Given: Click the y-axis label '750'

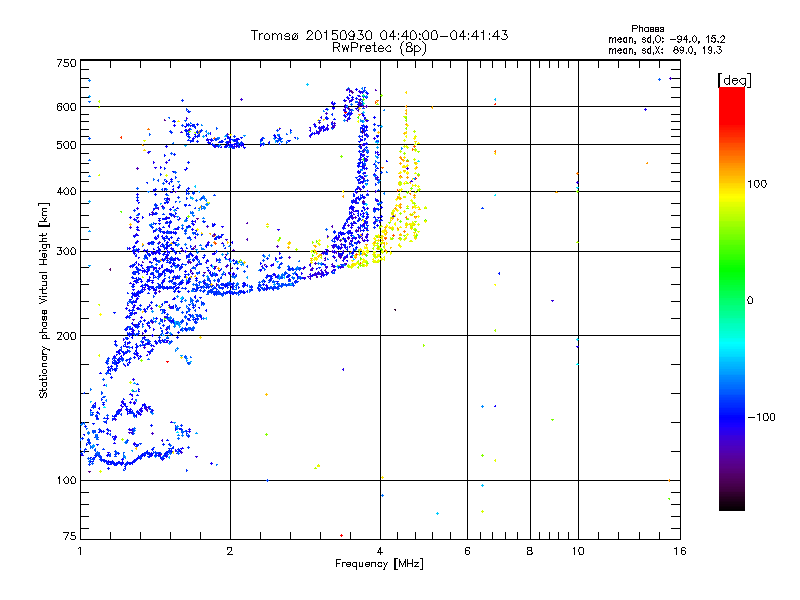Looking at the screenshot, I should click(66, 63).
